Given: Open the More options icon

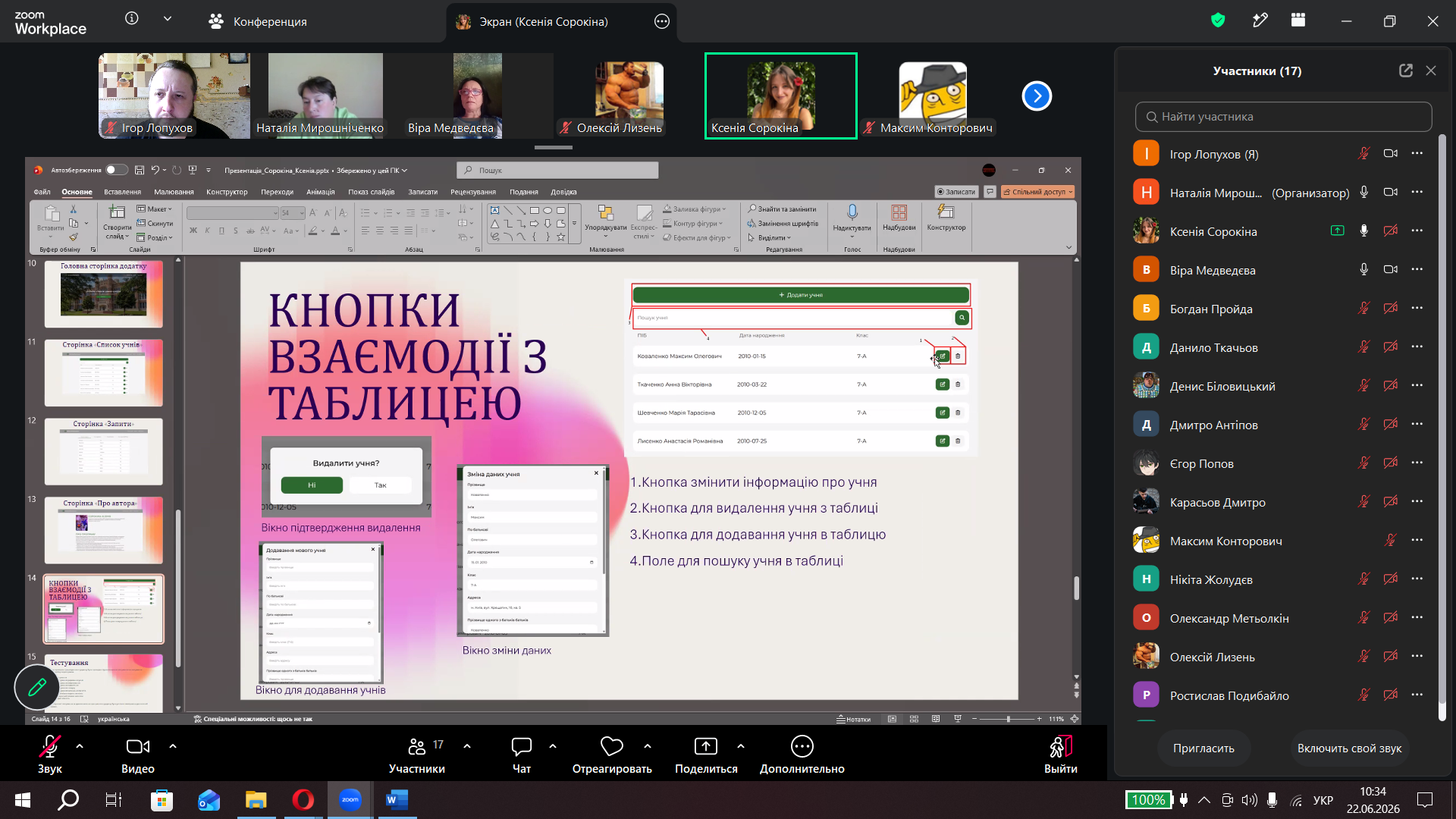Looking at the screenshot, I should (802, 747).
